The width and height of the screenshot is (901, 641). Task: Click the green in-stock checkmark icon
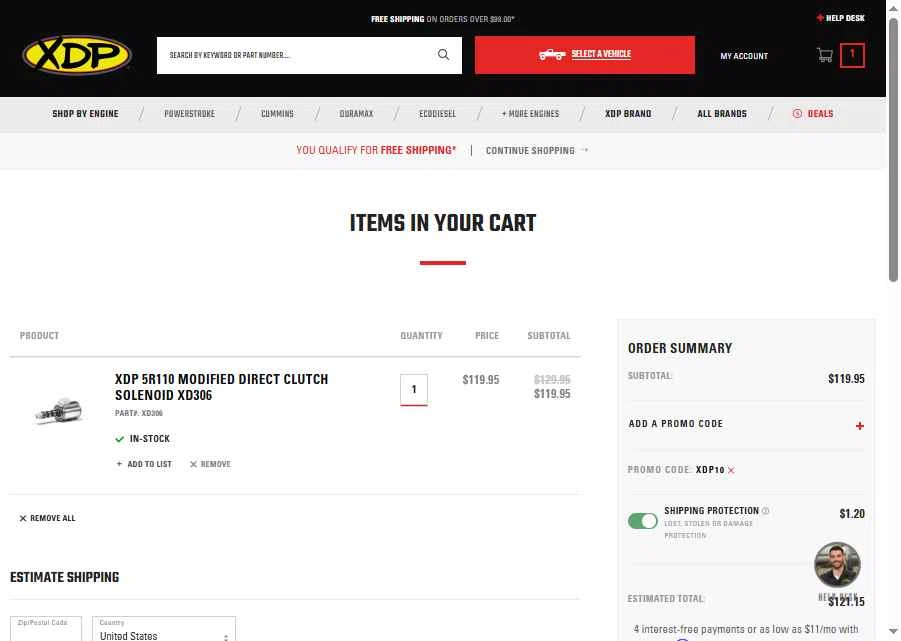pos(120,439)
